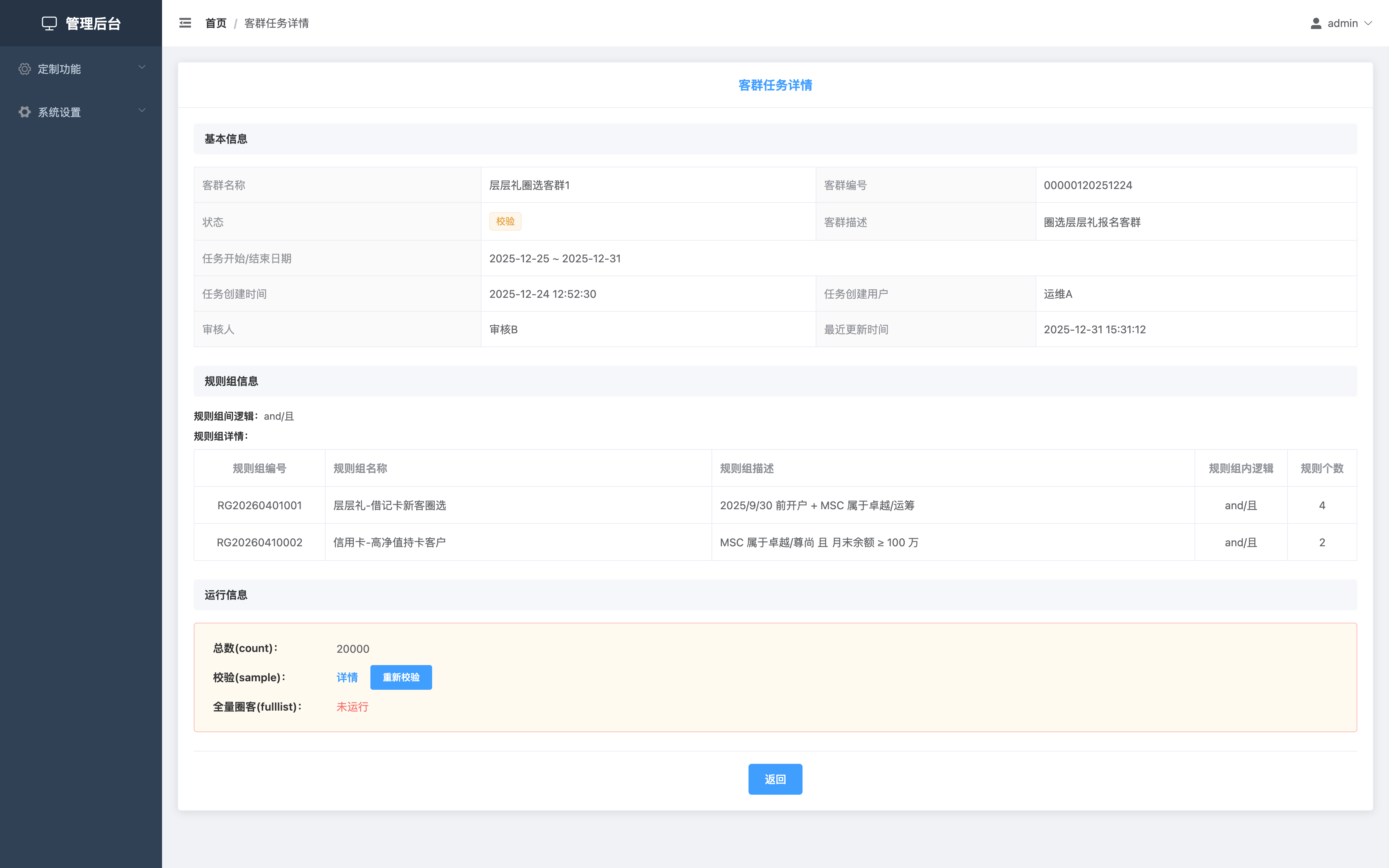Click the monitor logo icon beside 管理后台

49,24
